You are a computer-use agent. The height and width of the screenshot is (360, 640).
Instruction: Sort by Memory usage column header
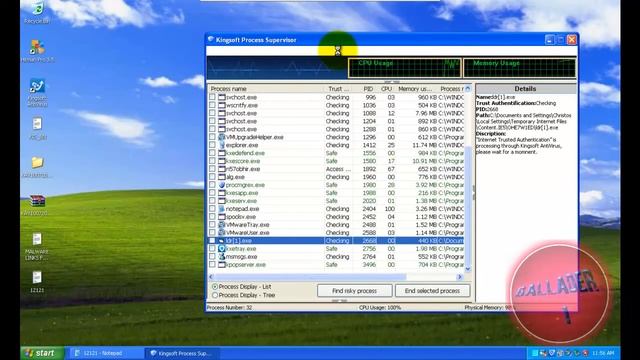[x=415, y=89]
